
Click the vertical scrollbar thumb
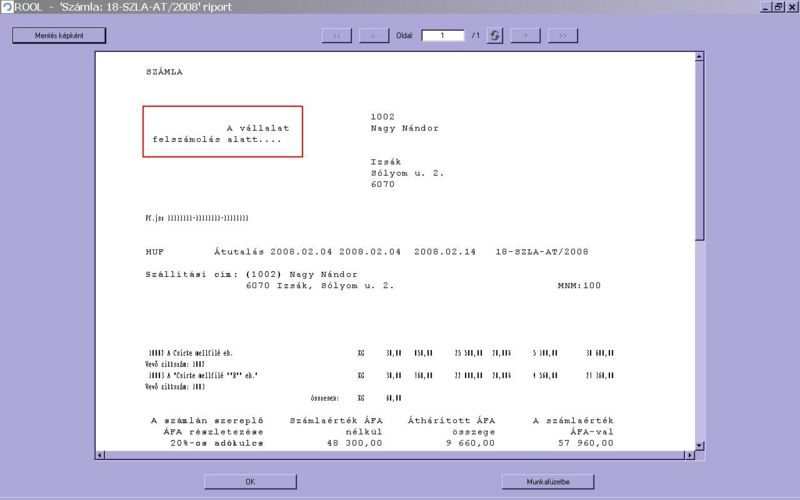tap(699, 150)
